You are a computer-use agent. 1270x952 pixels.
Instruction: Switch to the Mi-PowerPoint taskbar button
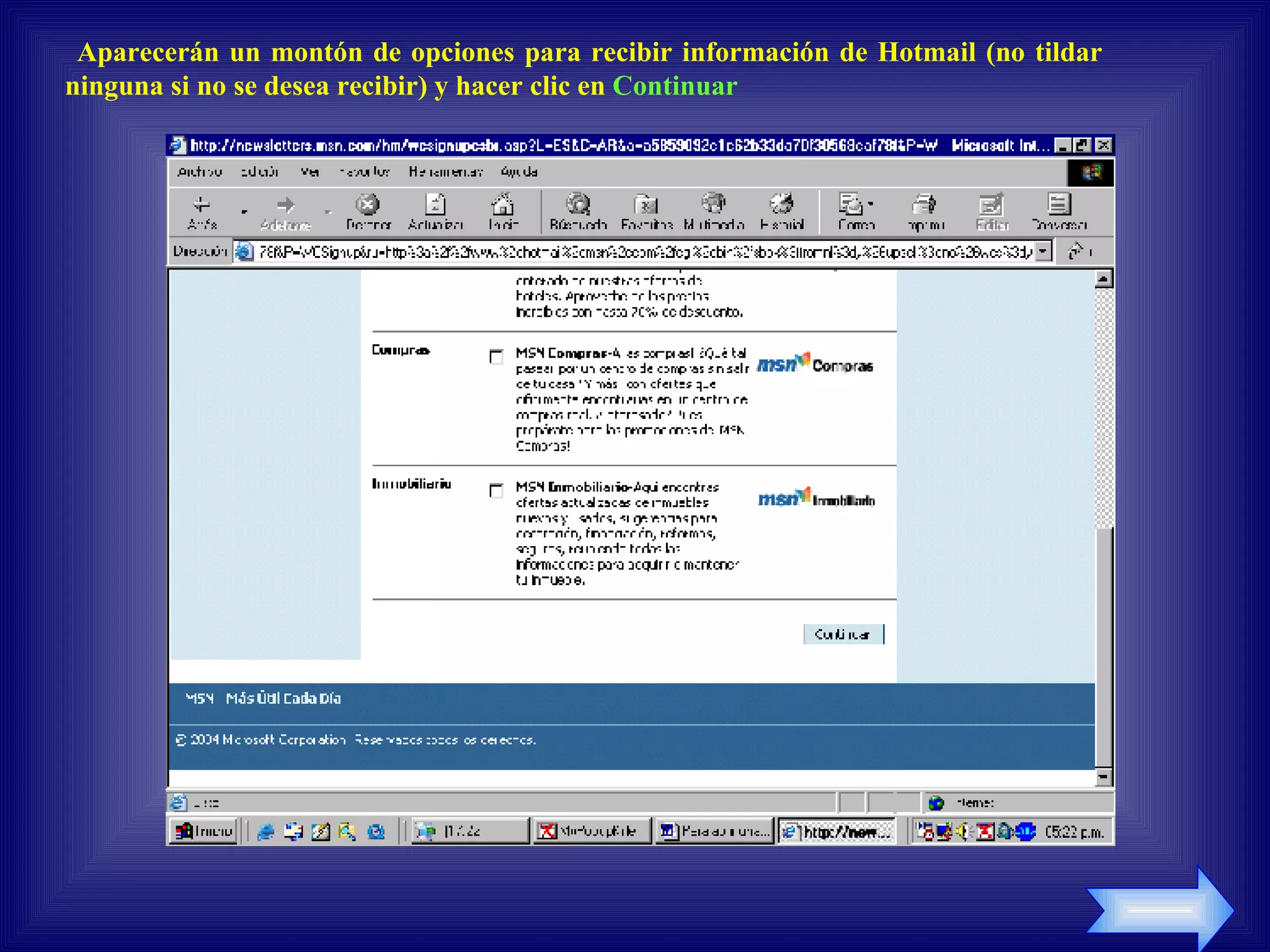593,831
